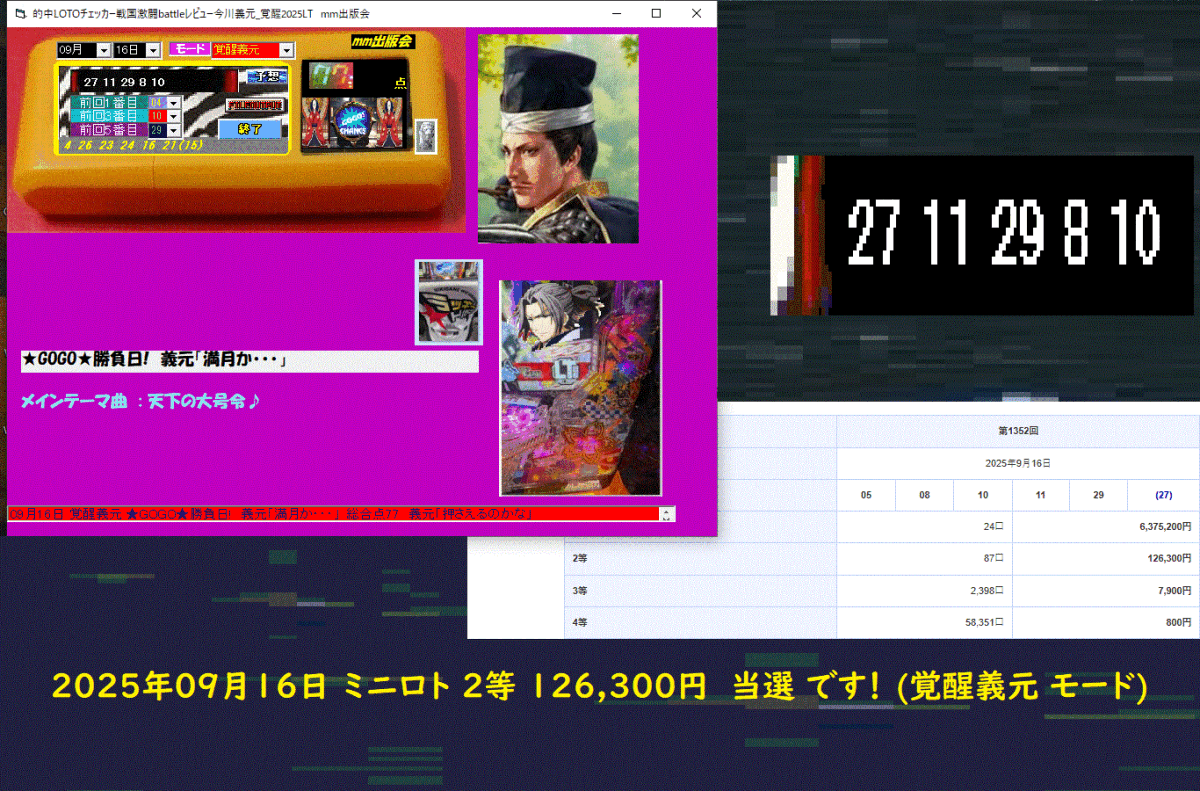Click the yellow numbers 4 26 23 24 16 21(15)

[132, 145]
